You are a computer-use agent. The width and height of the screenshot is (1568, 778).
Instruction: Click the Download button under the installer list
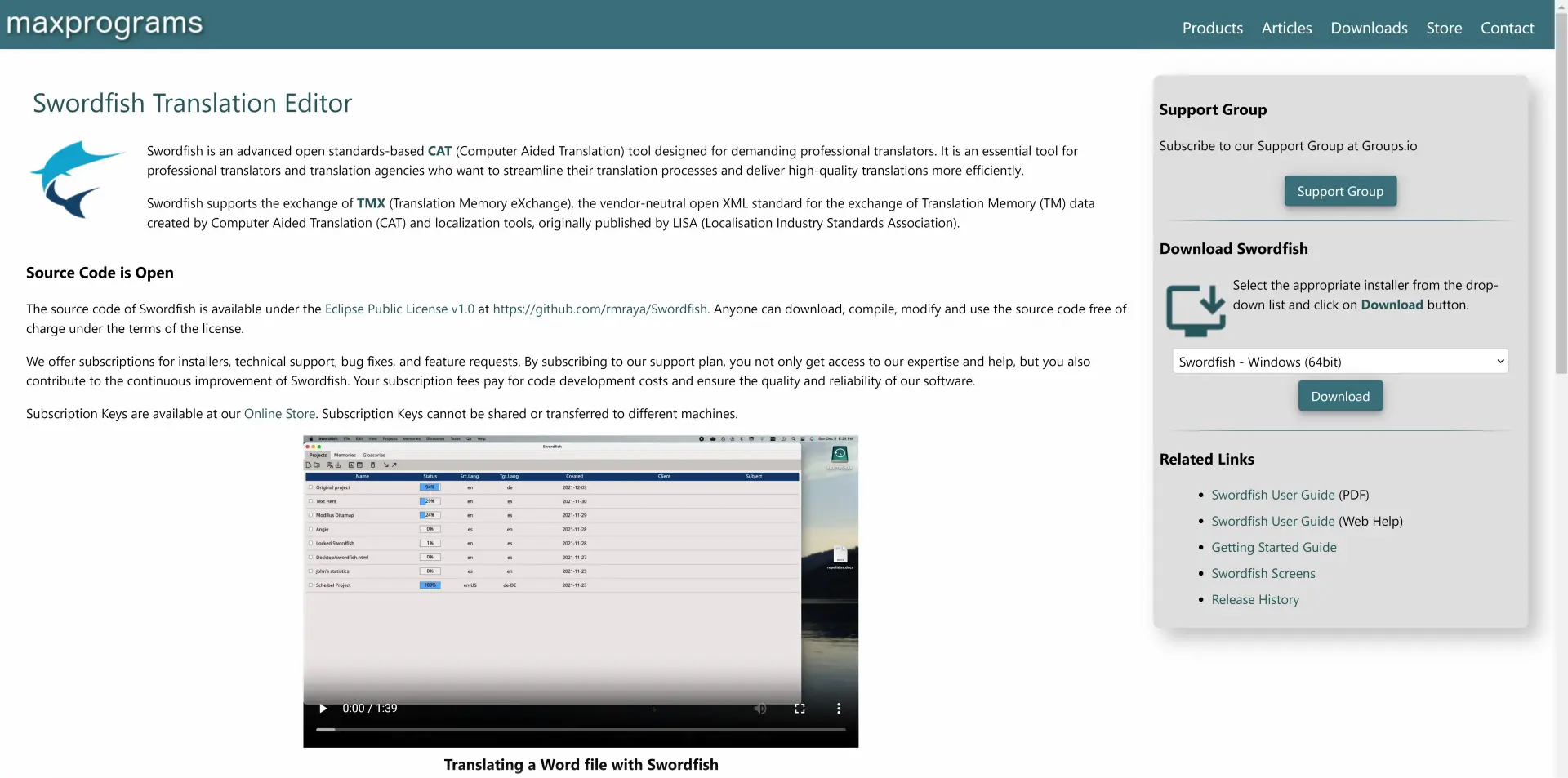[x=1340, y=396]
